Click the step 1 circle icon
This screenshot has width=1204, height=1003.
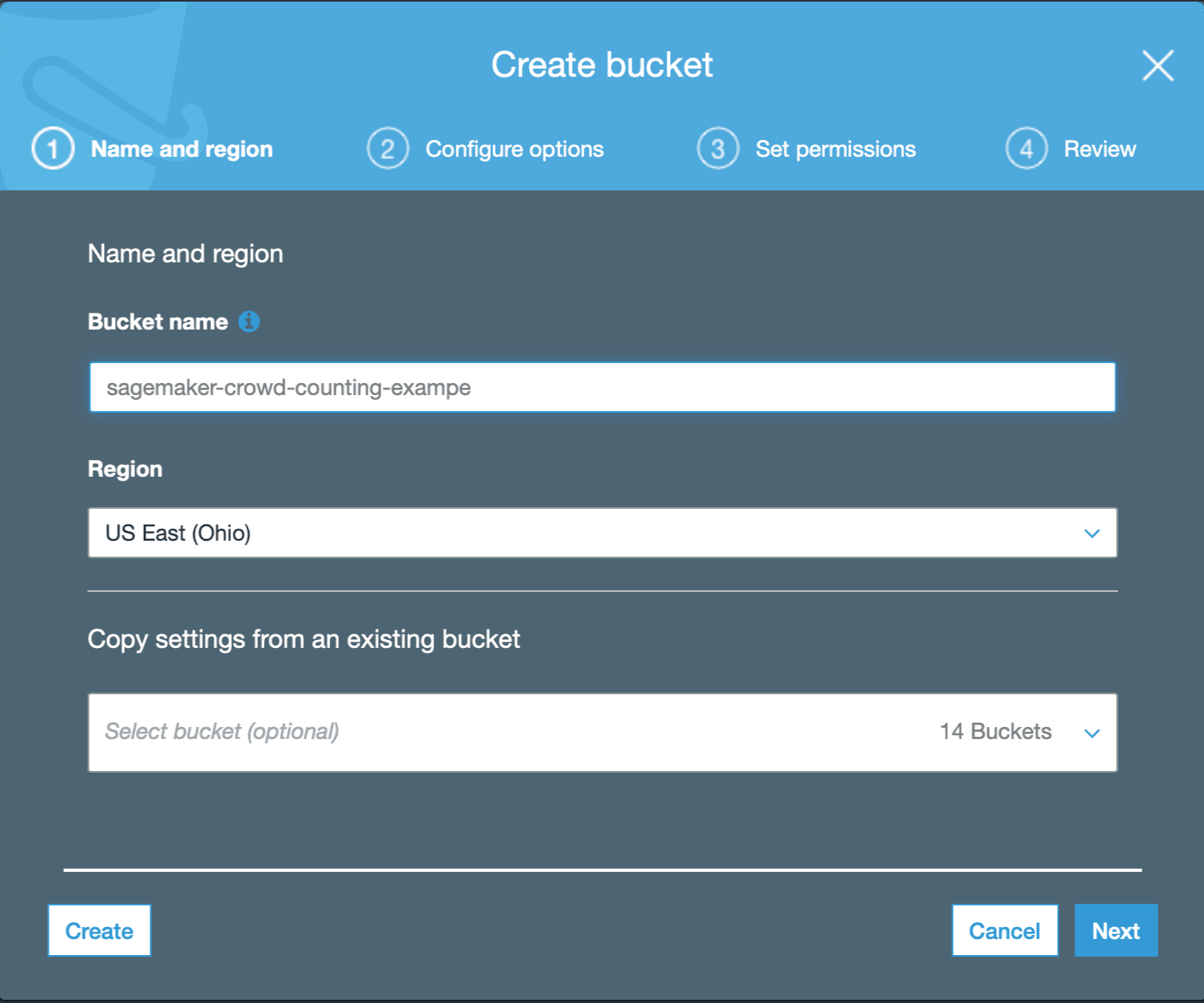click(53, 149)
